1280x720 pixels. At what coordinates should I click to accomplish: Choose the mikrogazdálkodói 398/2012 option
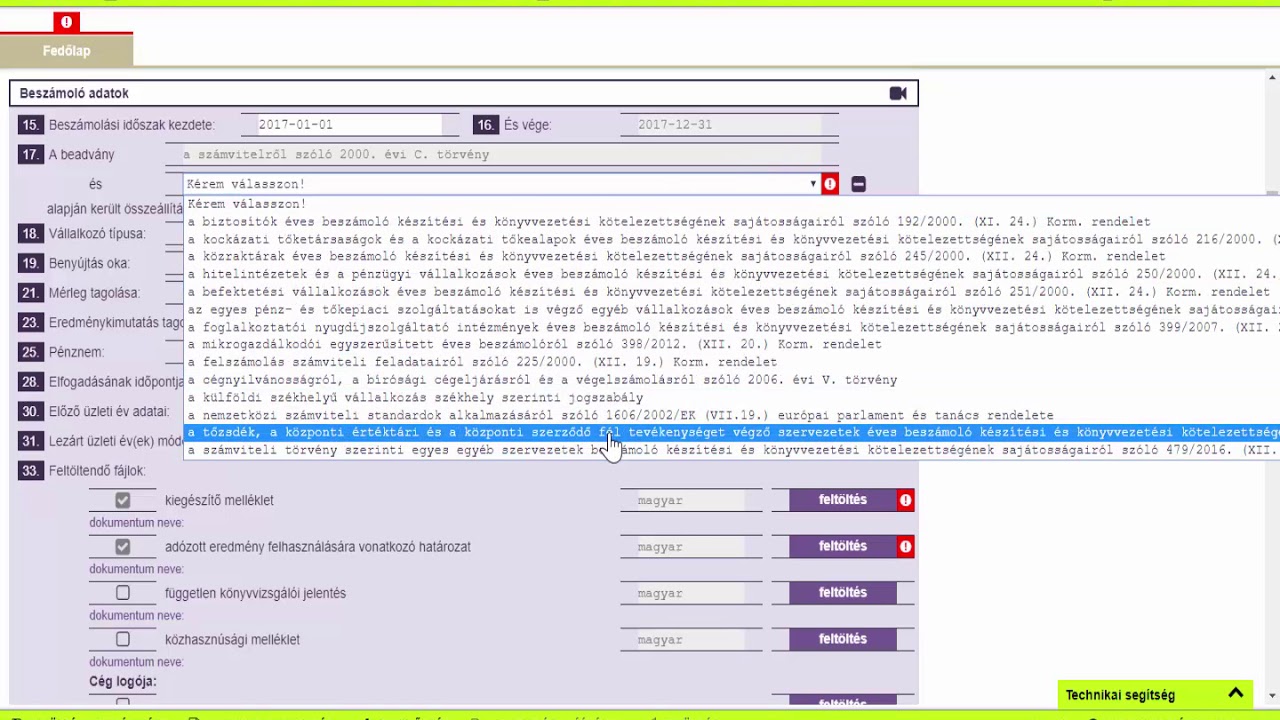(732, 344)
